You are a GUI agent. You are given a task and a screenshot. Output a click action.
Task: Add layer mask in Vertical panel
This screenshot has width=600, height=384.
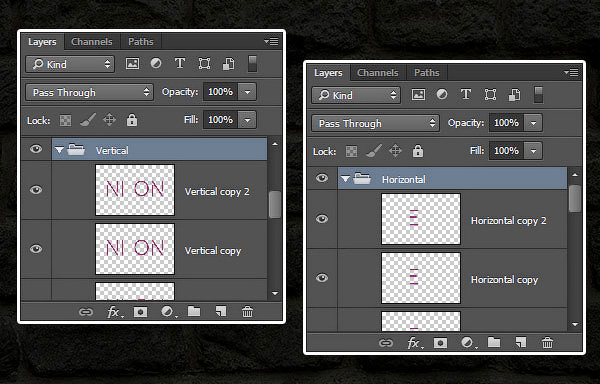pos(140,312)
